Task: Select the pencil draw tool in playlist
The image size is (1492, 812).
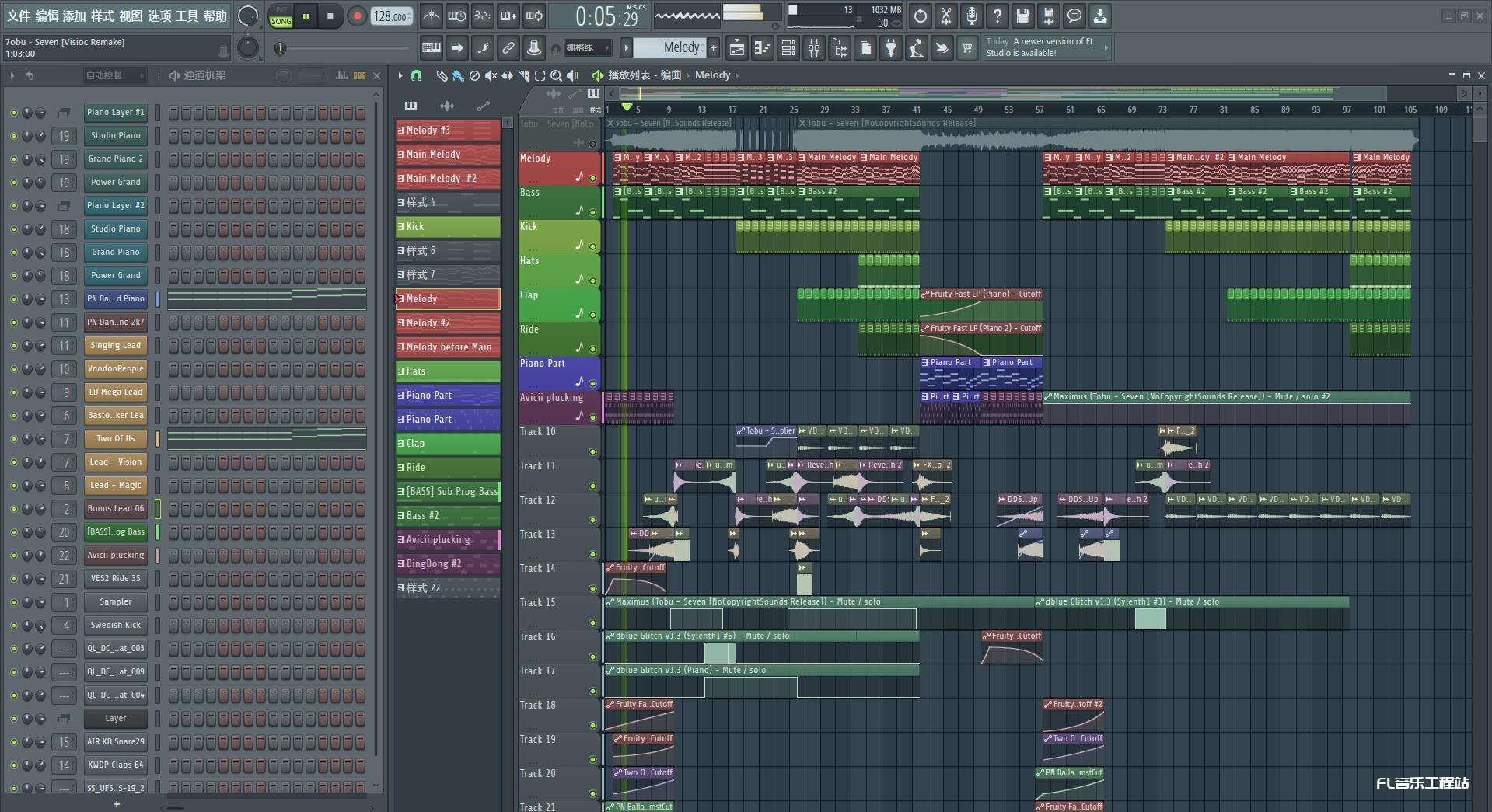Action: [x=442, y=75]
